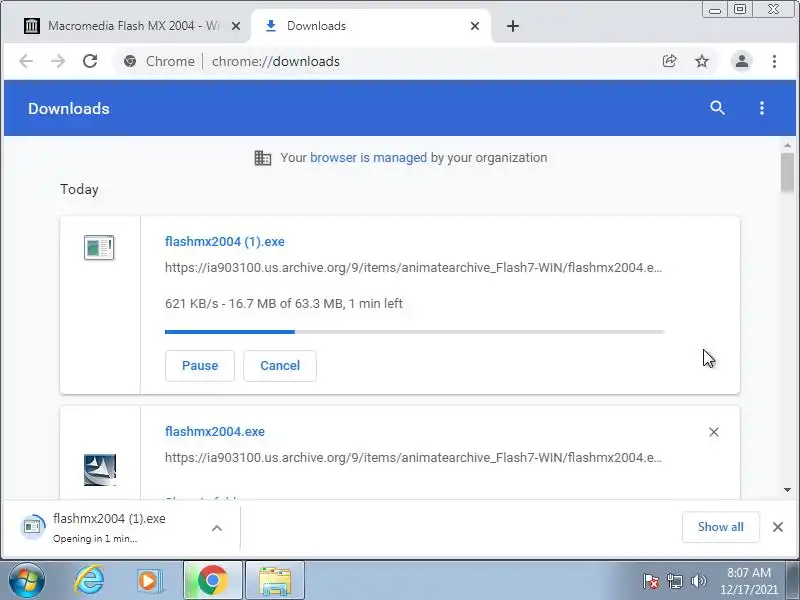Click the network tray icon
Screen dimensions: 800x600
point(674,581)
